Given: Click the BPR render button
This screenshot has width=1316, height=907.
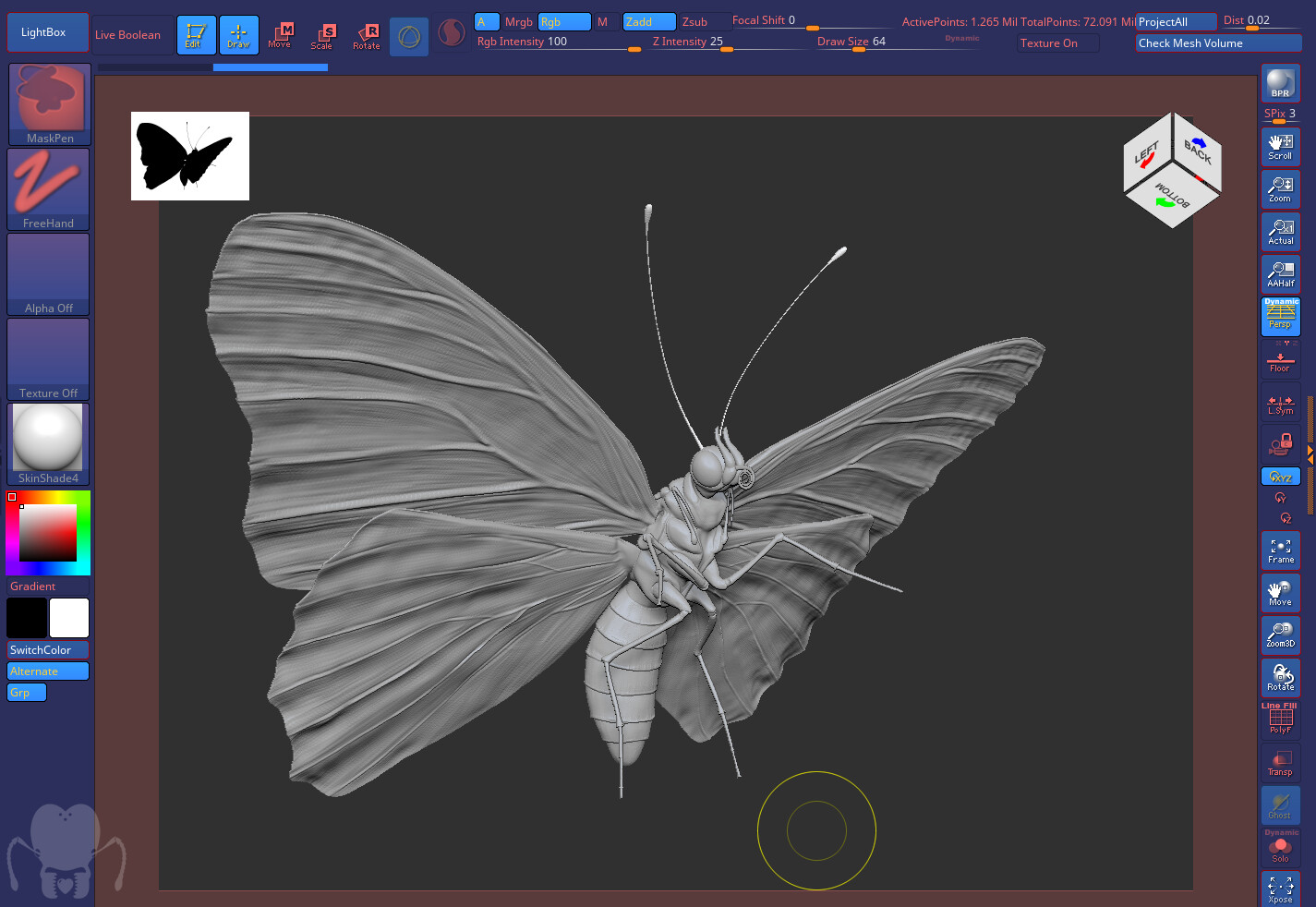Looking at the screenshot, I should 1280,83.
